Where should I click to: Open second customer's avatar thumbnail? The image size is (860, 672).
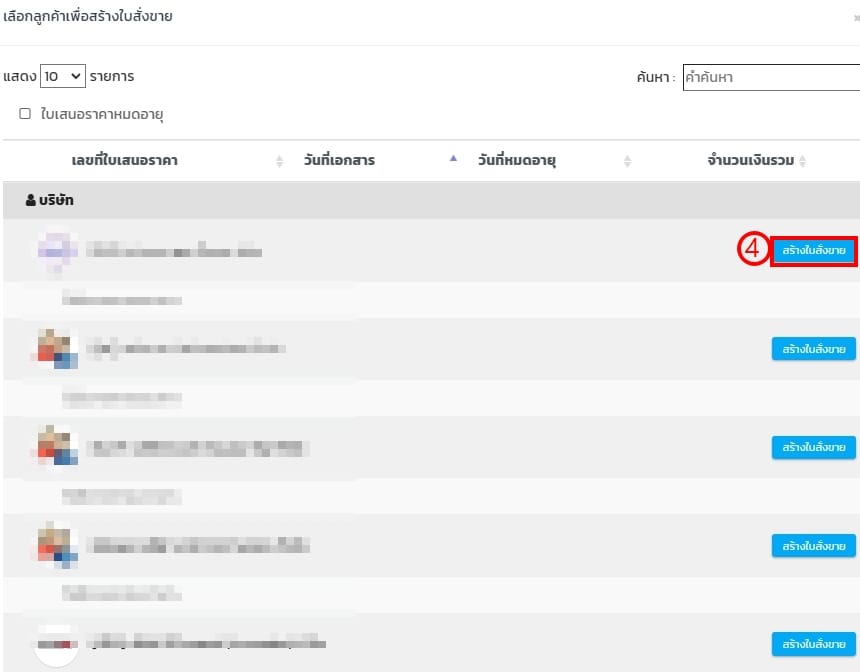(x=56, y=349)
